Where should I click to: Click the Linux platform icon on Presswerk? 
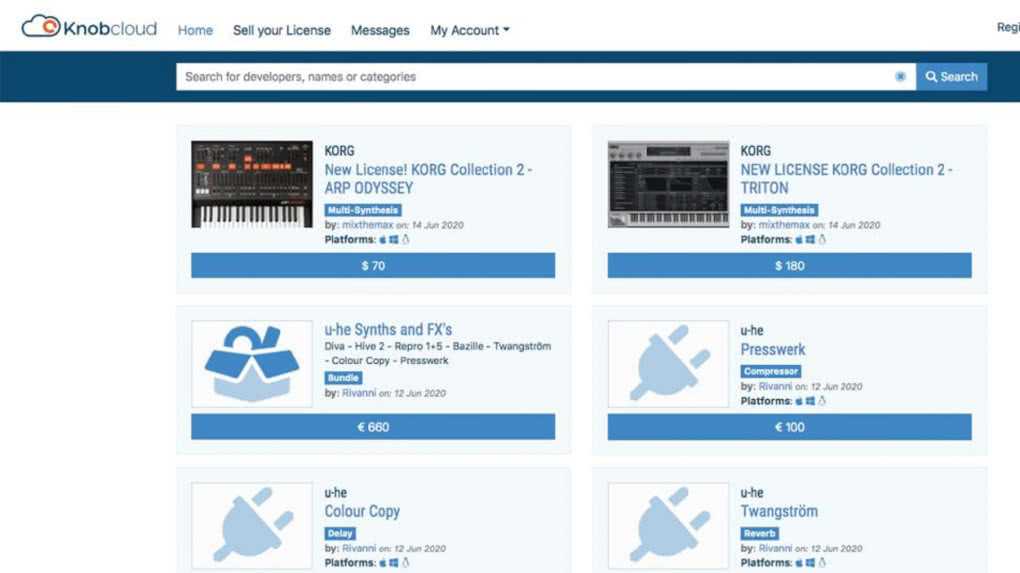(x=822, y=401)
